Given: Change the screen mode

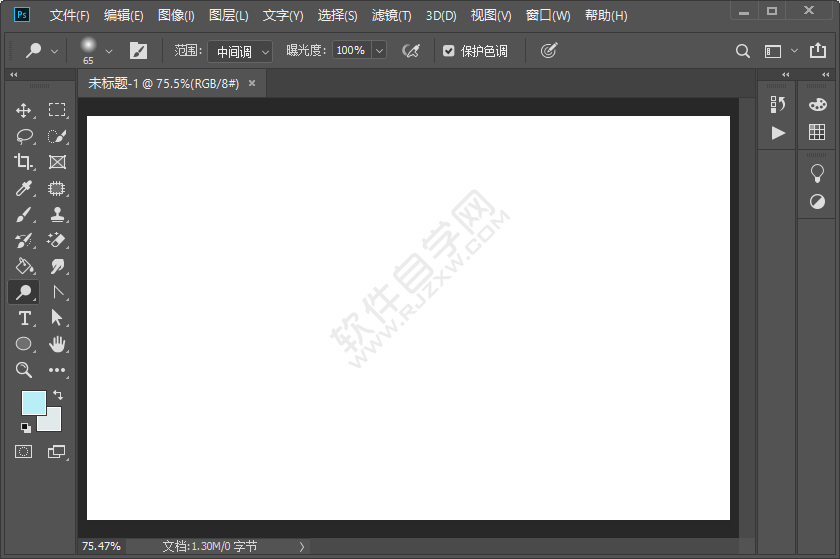Looking at the screenshot, I should coord(56,452).
